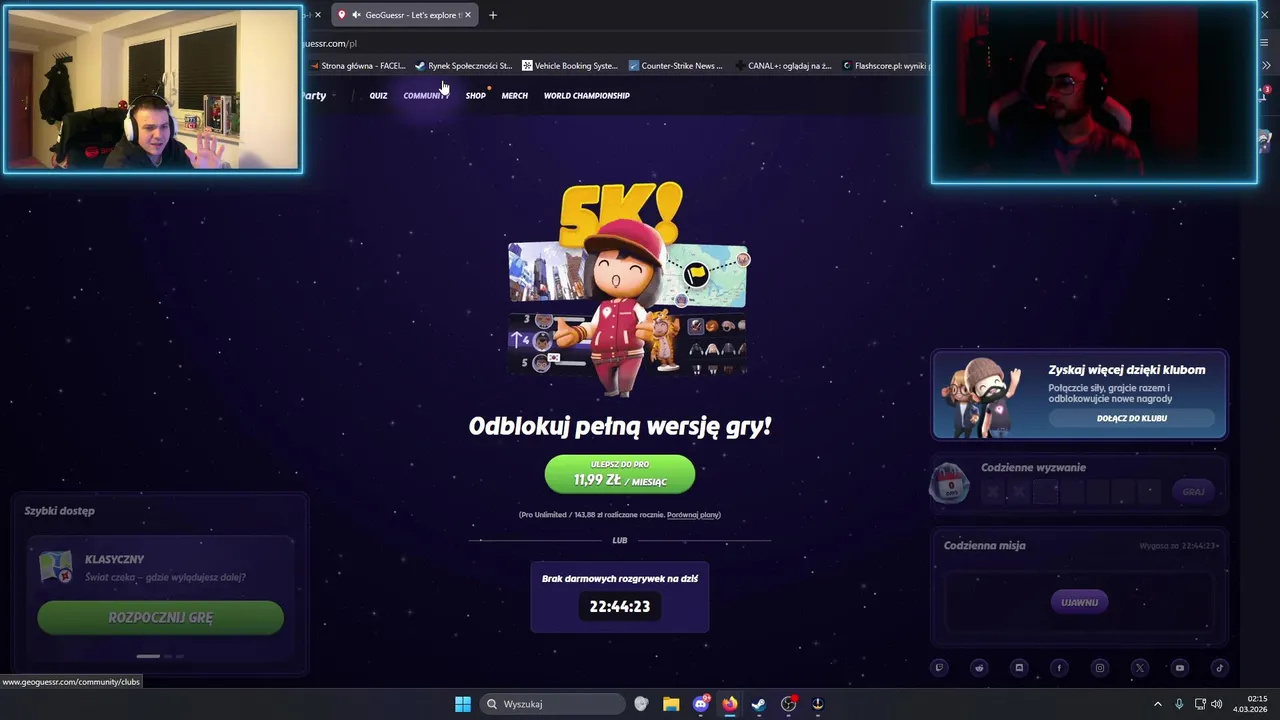Click the 'Codzienna misja' heading
Image resolution: width=1280 pixels, height=720 pixels.
(x=985, y=546)
